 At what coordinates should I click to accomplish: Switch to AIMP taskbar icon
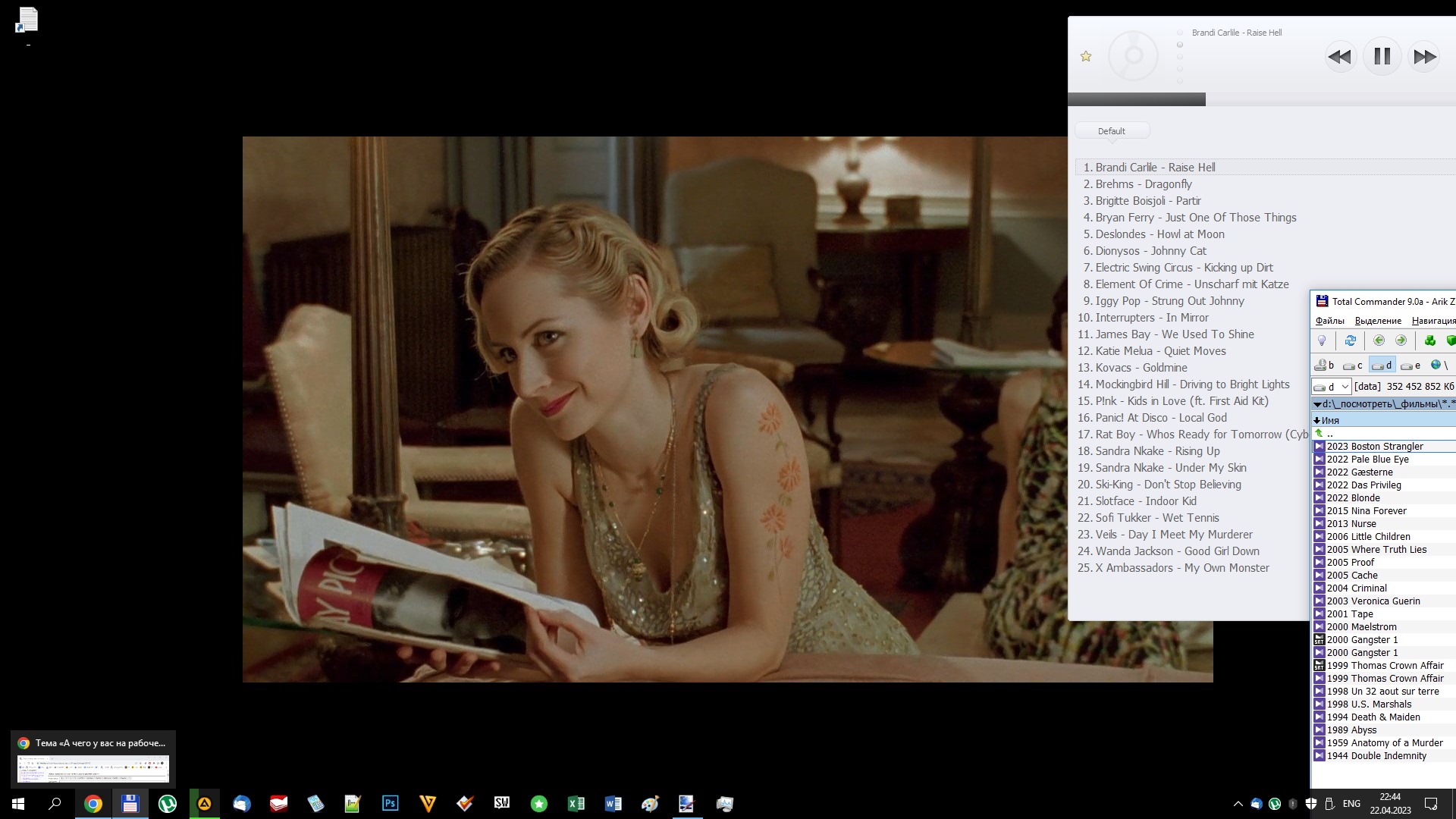[x=204, y=804]
